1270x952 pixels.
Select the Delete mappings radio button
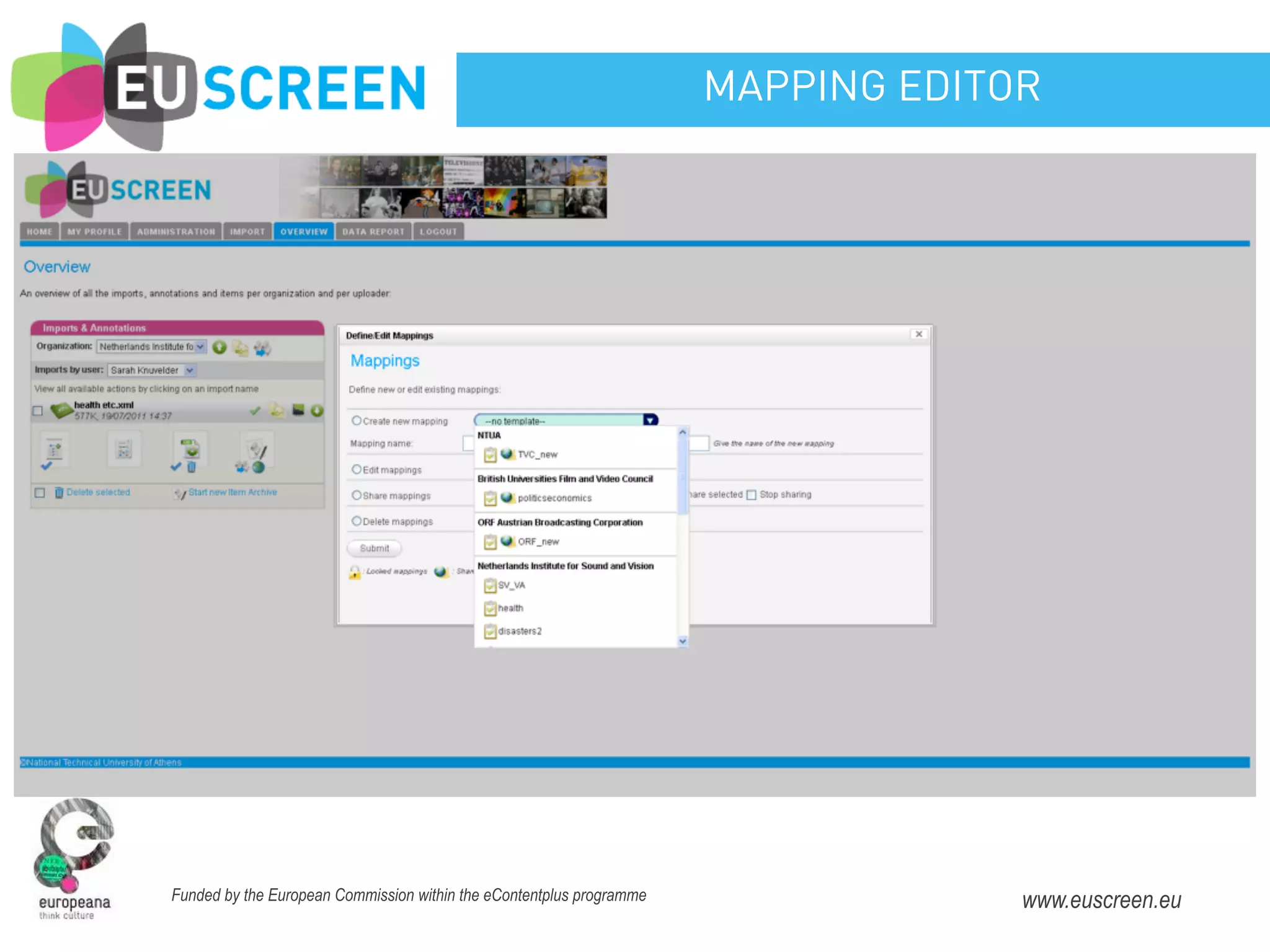point(356,521)
